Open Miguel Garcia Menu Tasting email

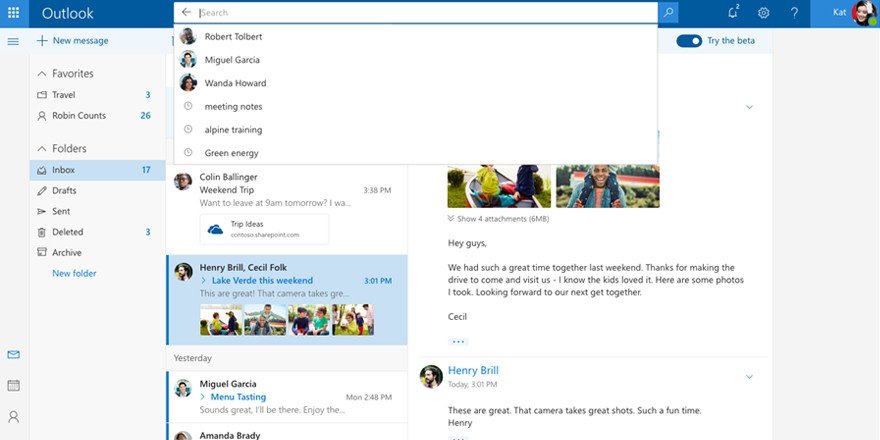point(287,397)
